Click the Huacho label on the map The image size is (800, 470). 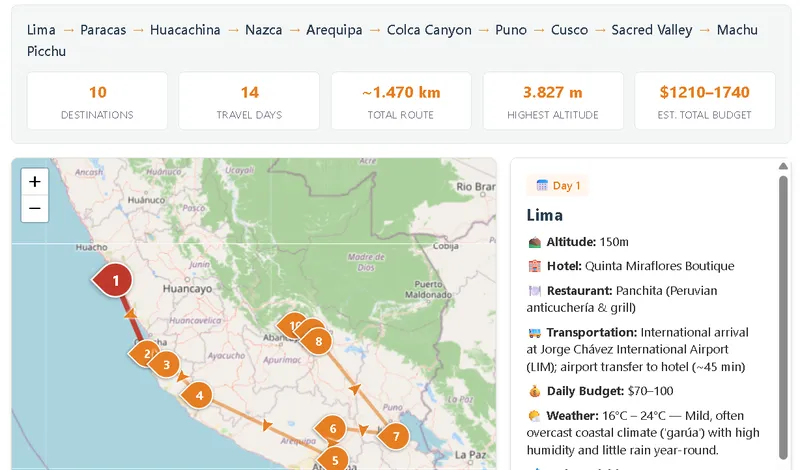tap(91, 248)
